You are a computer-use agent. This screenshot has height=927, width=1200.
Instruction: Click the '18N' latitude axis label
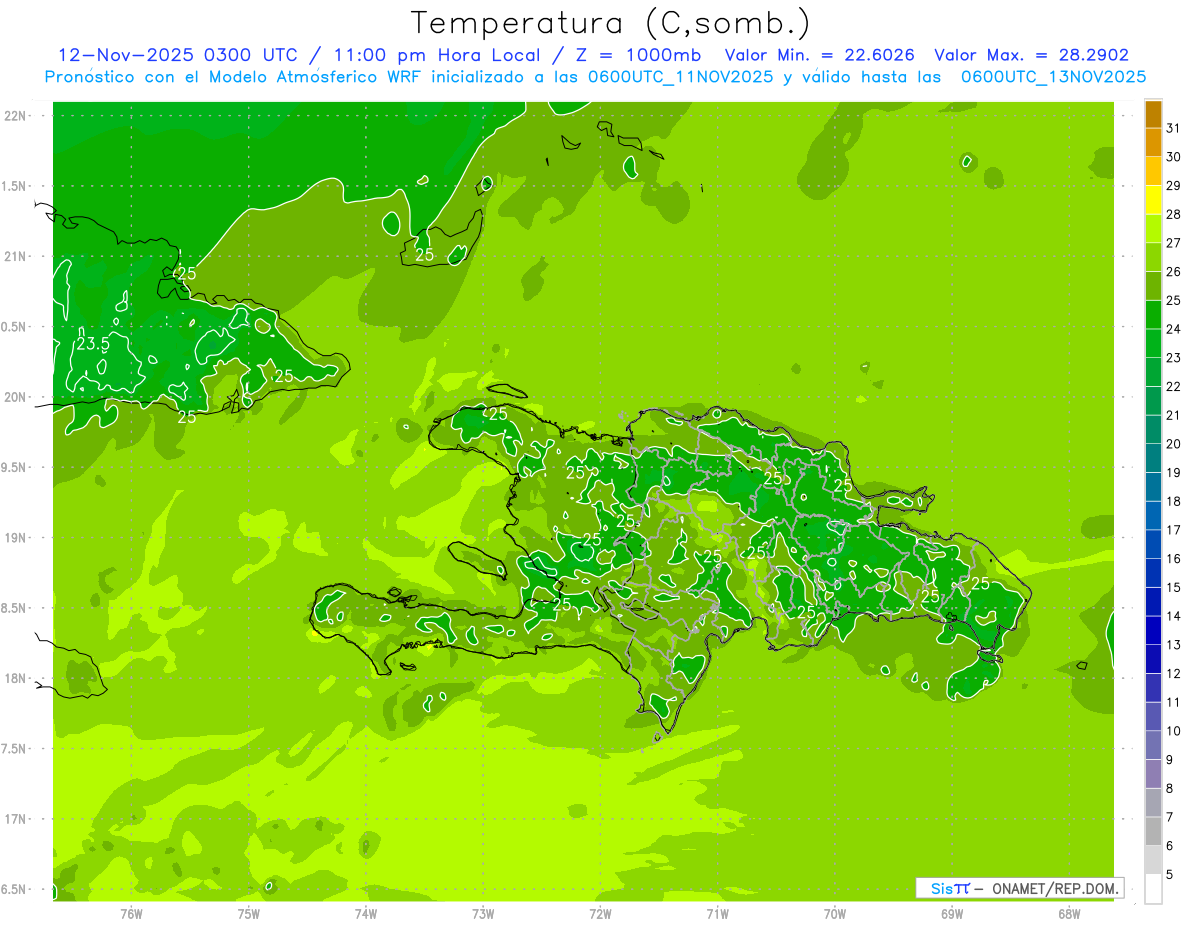(x=17, y=678)
